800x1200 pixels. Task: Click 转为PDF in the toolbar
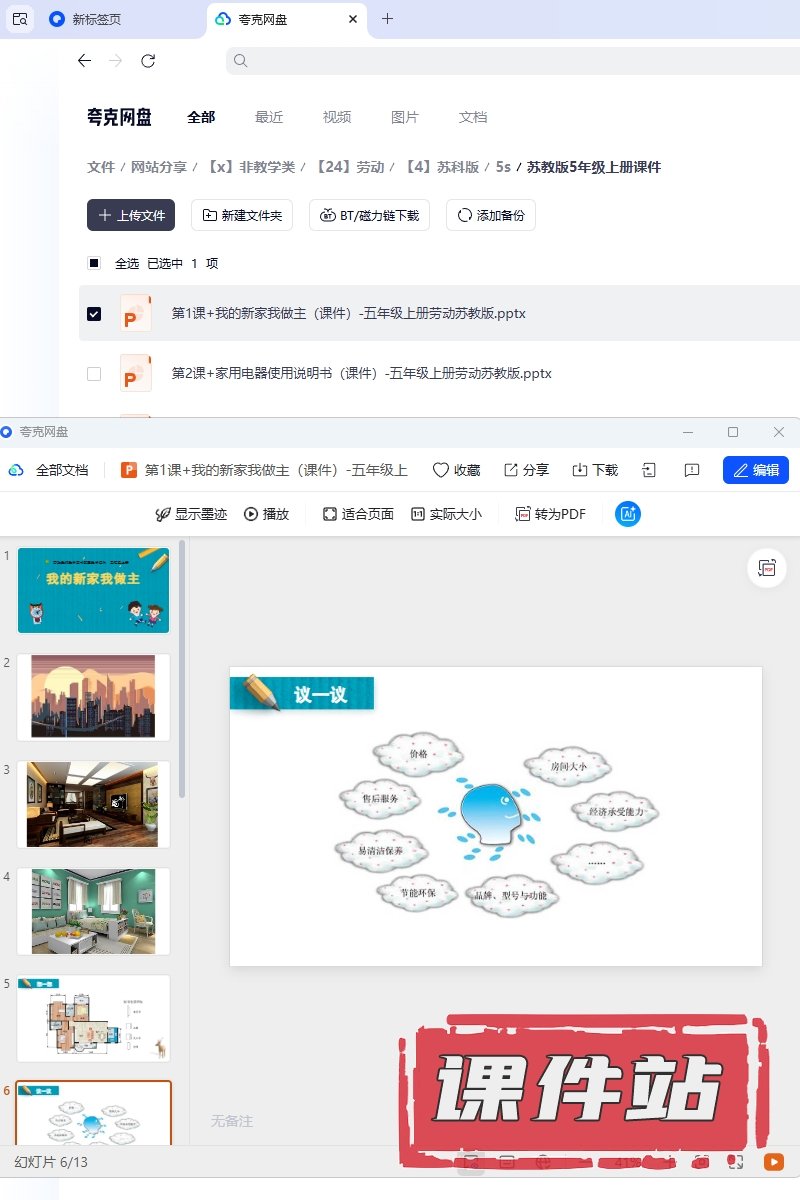pos(551,514)
